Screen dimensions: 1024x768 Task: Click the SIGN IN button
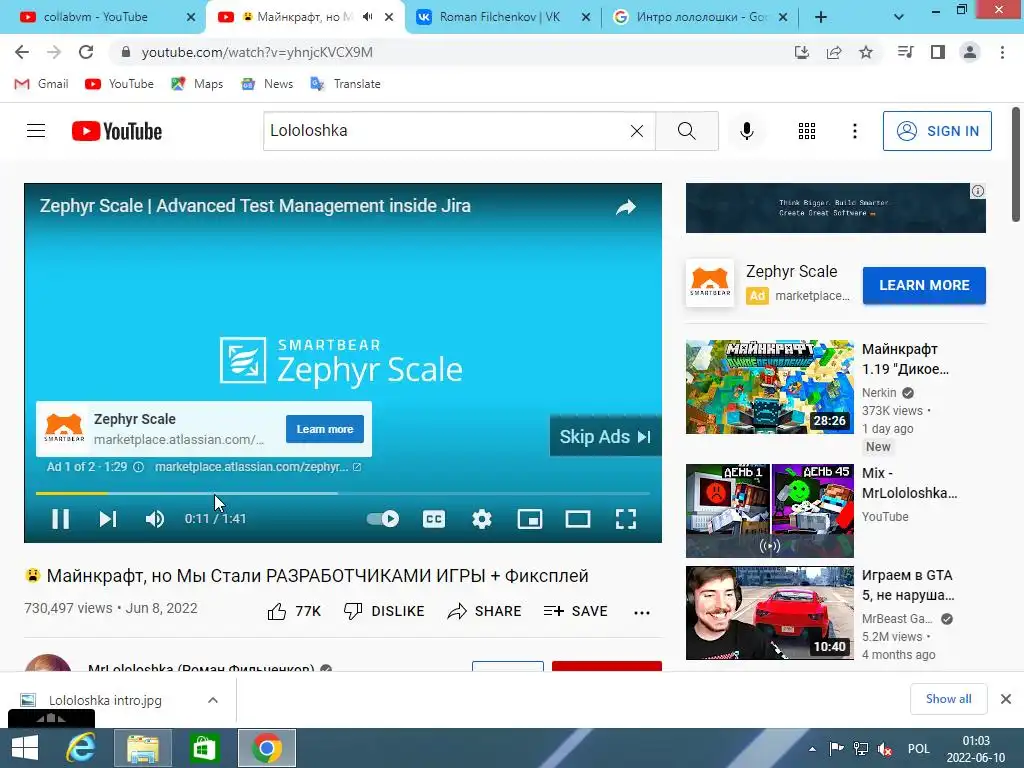pos(936,131)
